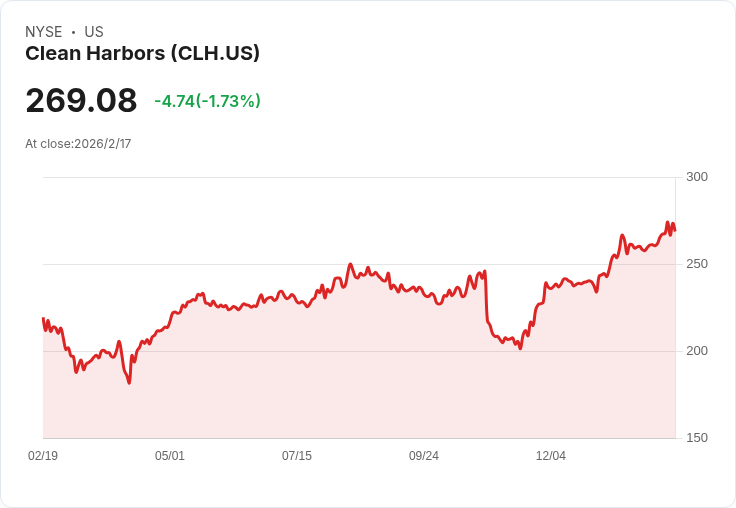
Task: Click the -4.74(-1.73%) change value
Action: 207,101
